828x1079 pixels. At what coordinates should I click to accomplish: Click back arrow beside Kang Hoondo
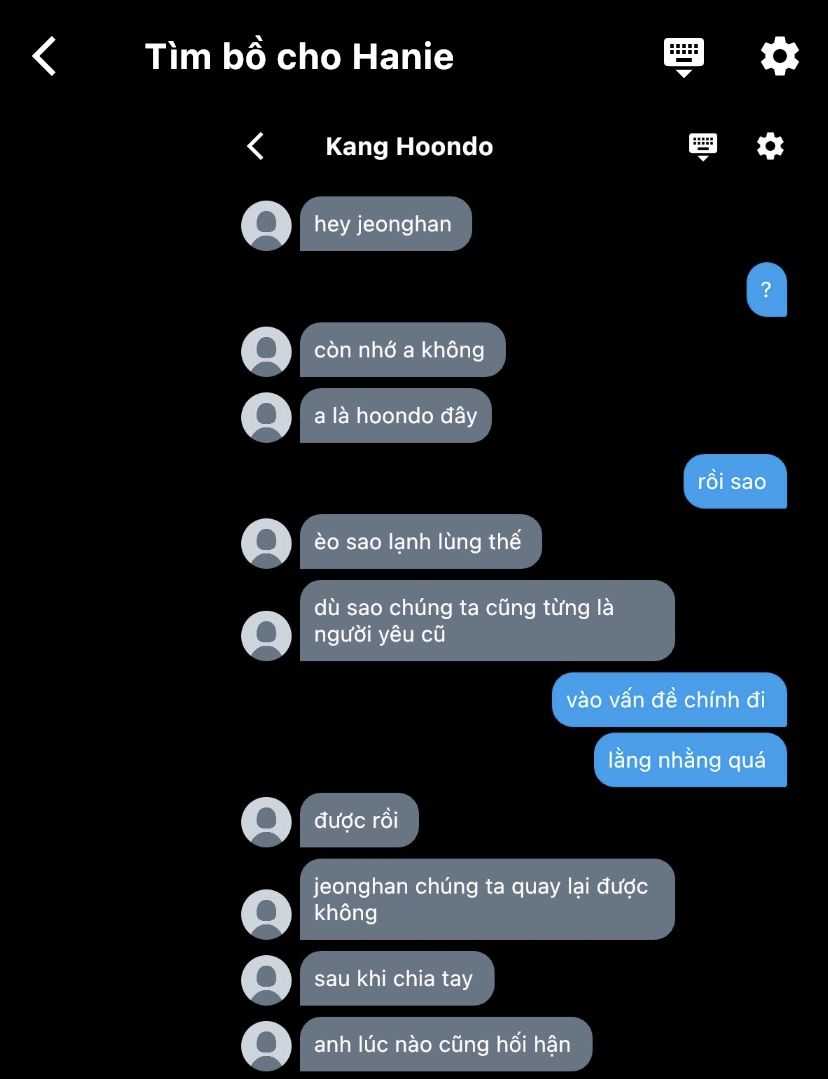click(255, 146)
